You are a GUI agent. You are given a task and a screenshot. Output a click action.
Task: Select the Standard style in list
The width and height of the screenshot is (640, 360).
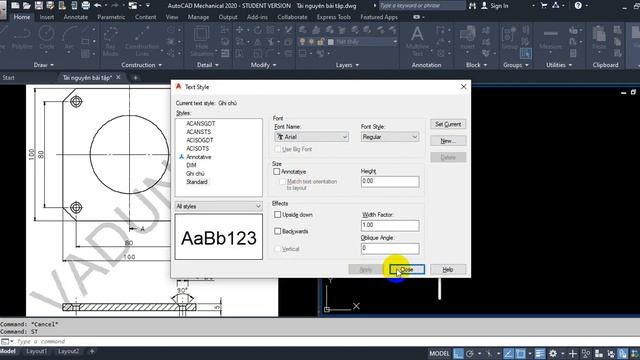point(197,182)
